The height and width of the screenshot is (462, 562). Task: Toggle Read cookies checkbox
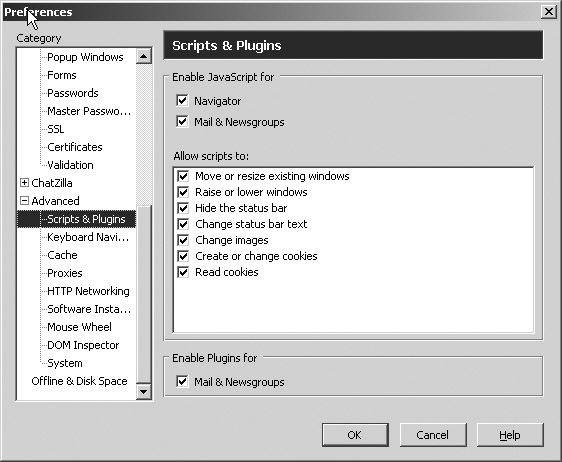click(183, 272)
